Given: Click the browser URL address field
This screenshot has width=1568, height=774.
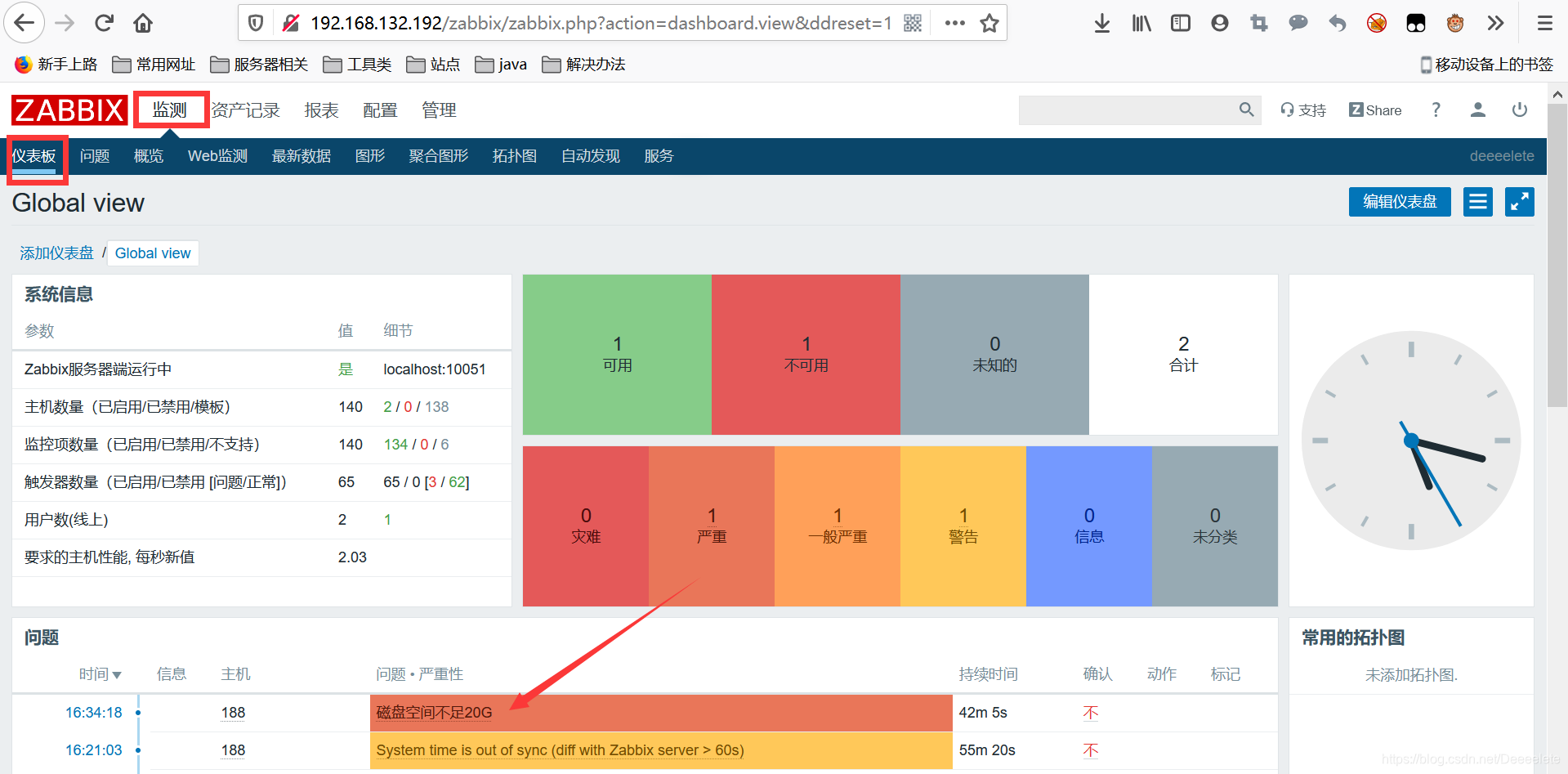Looking at the screenshot, I should (601, 23).
